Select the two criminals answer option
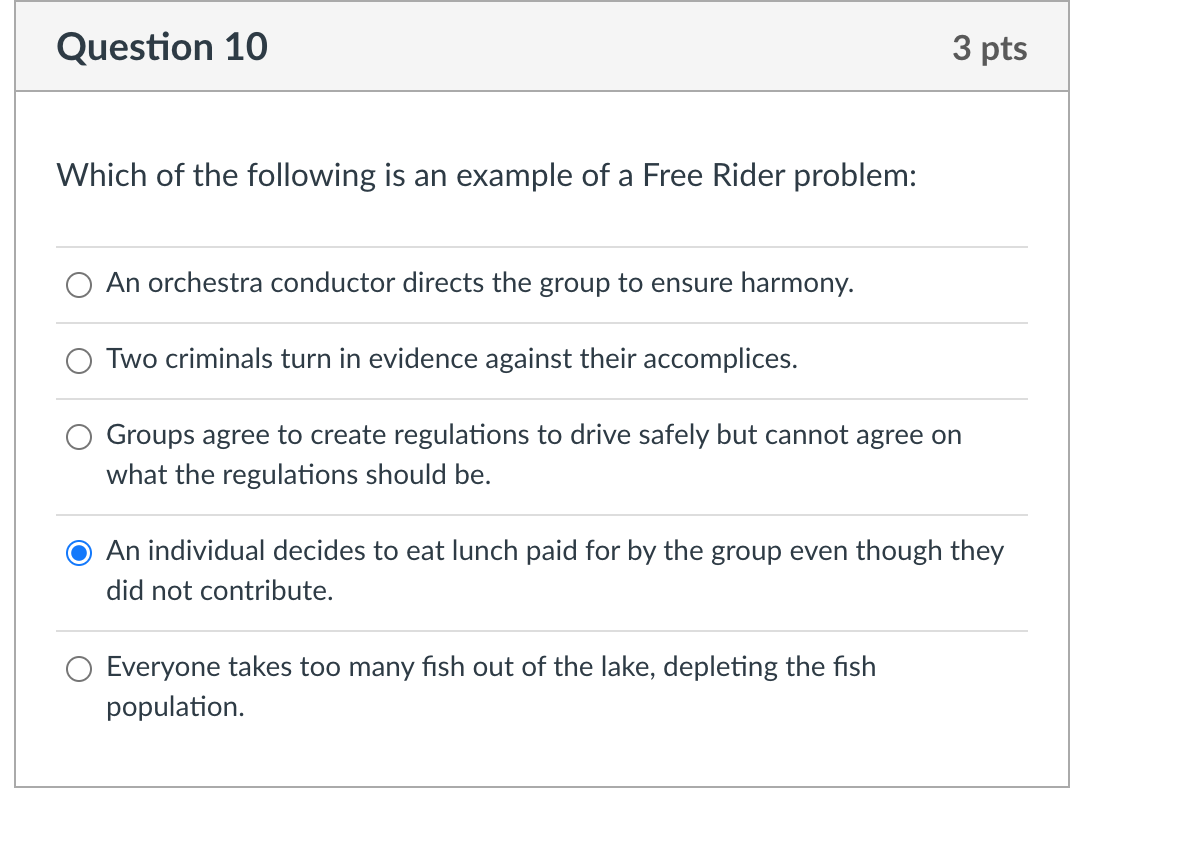The image size is (1186, 846). click(x=79, y=360)
